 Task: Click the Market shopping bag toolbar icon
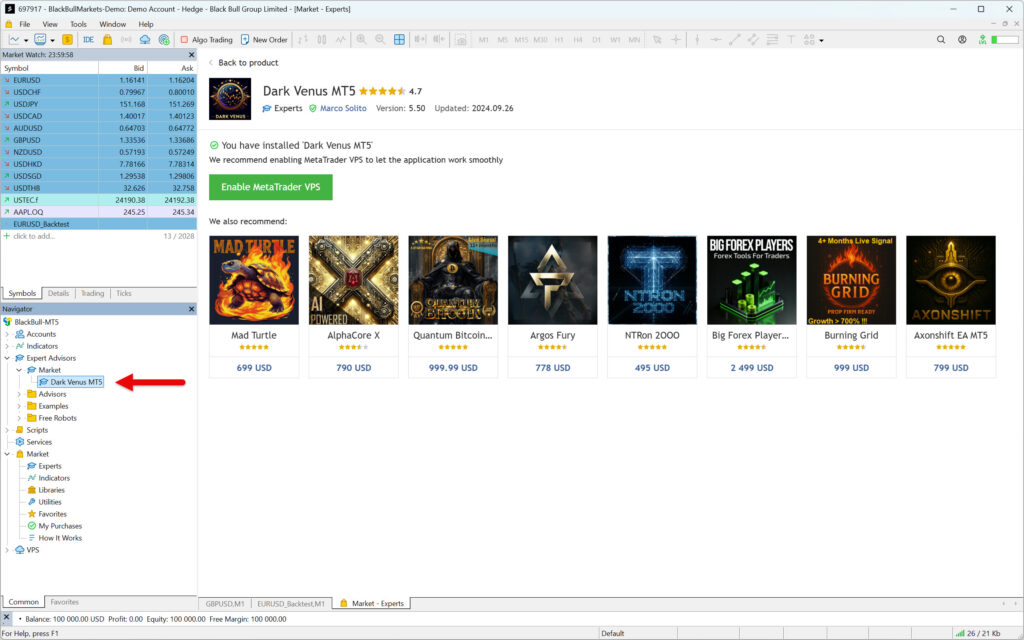[x=106, y=40]
